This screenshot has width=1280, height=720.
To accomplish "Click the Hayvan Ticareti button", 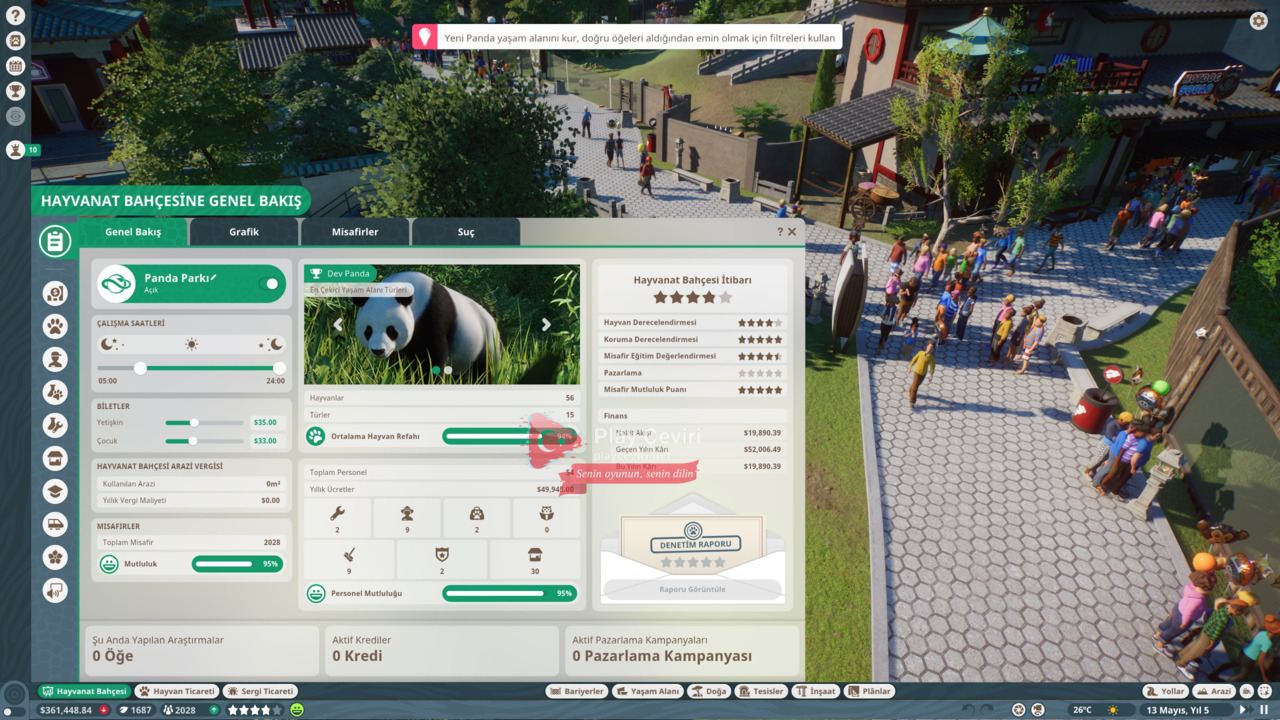I will point(176,691).
